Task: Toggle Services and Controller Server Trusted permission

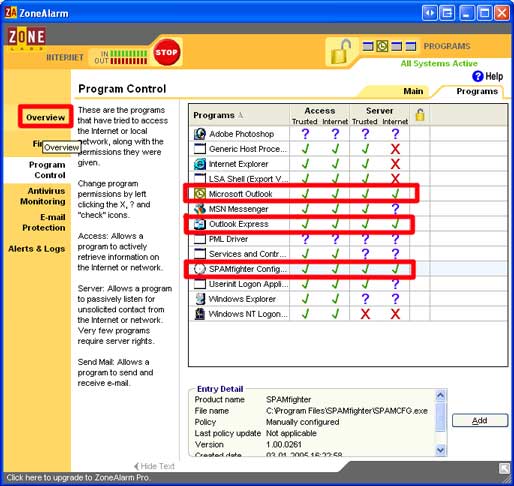Action: (365, 254)
